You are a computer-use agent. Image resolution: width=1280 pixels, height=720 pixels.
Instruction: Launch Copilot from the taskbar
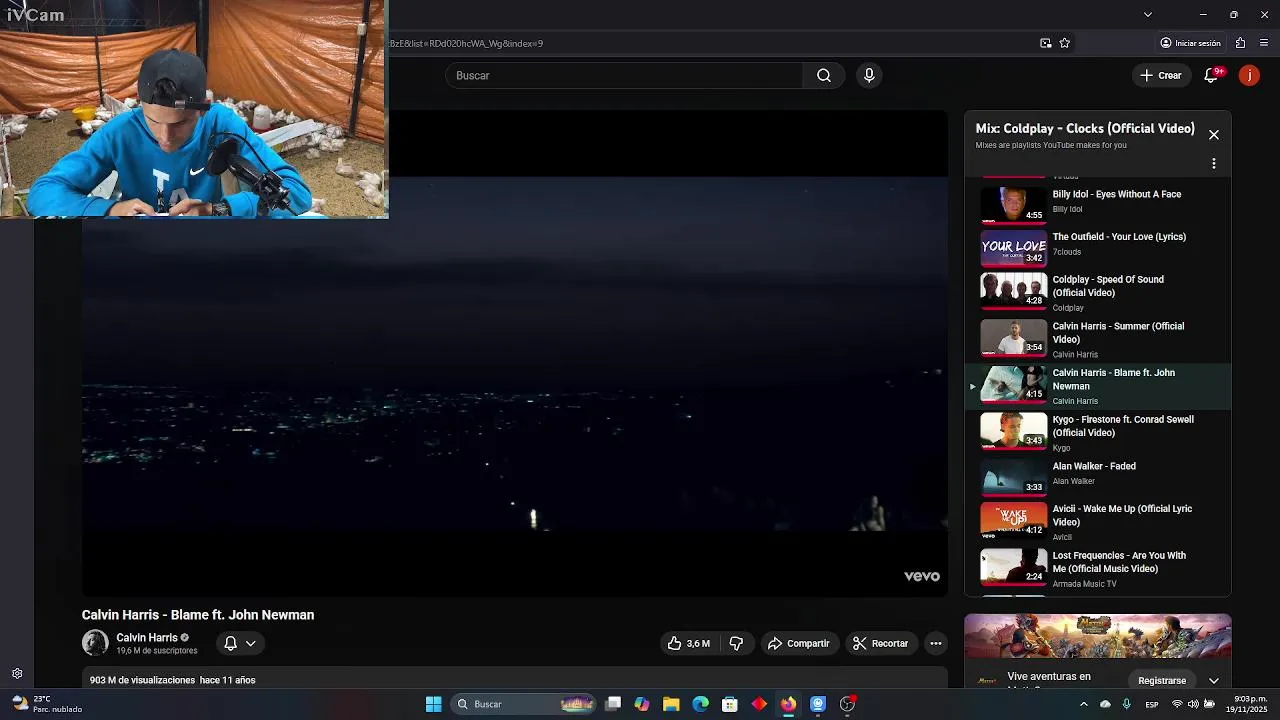(642, 704)
